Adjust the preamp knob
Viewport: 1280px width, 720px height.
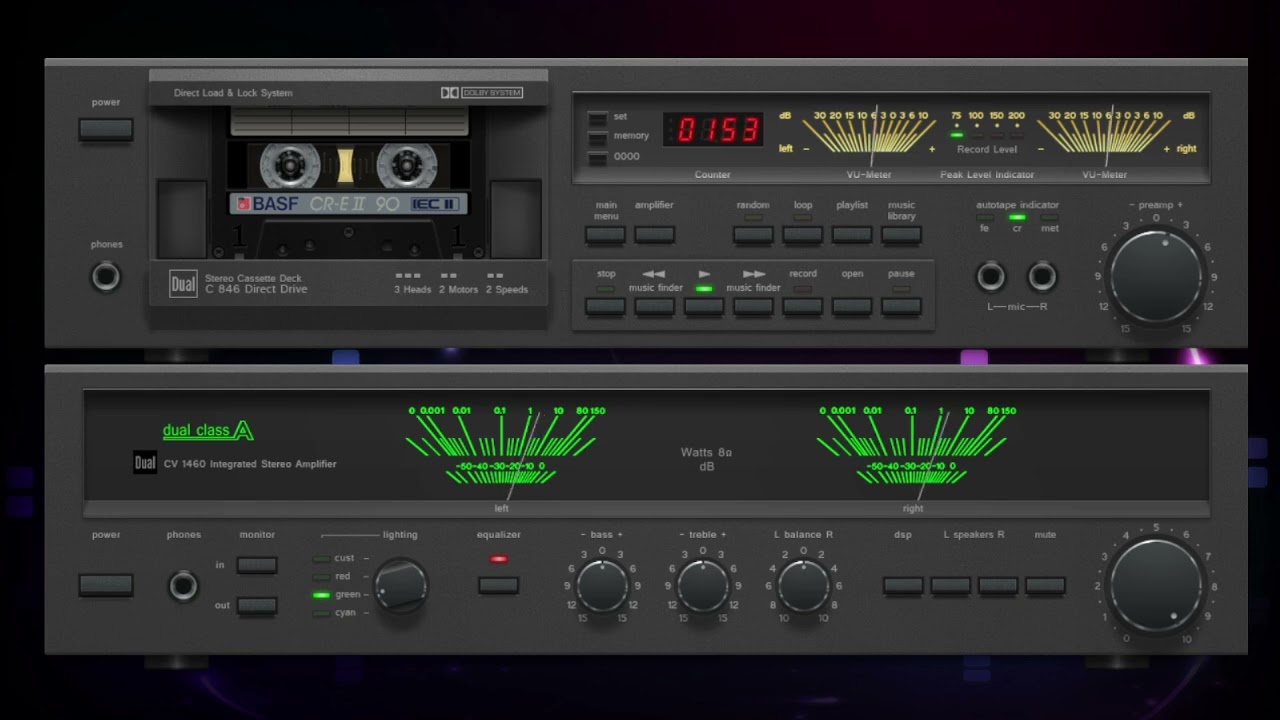point(1157,276)
